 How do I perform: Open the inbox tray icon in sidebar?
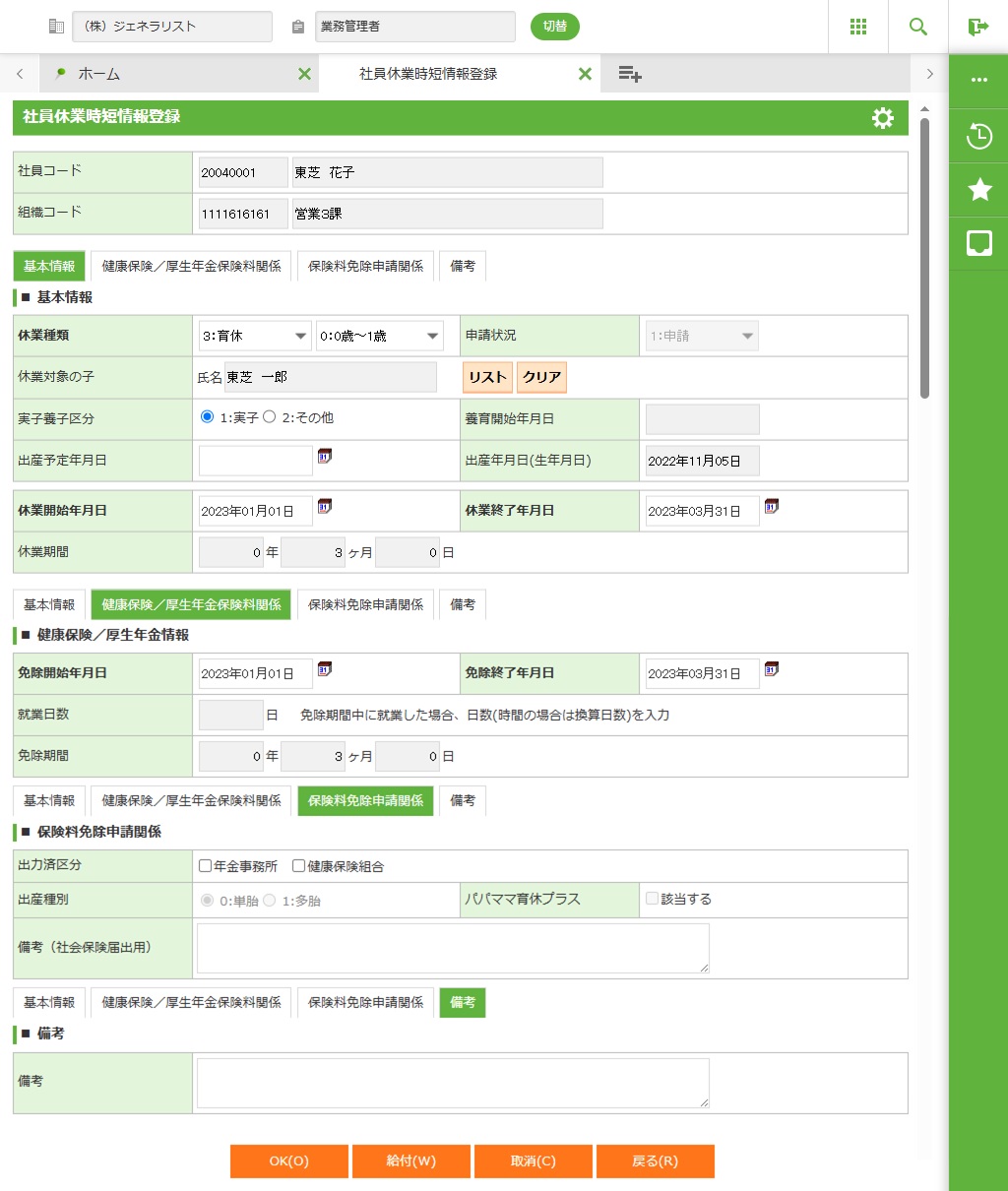coord(979,243)
